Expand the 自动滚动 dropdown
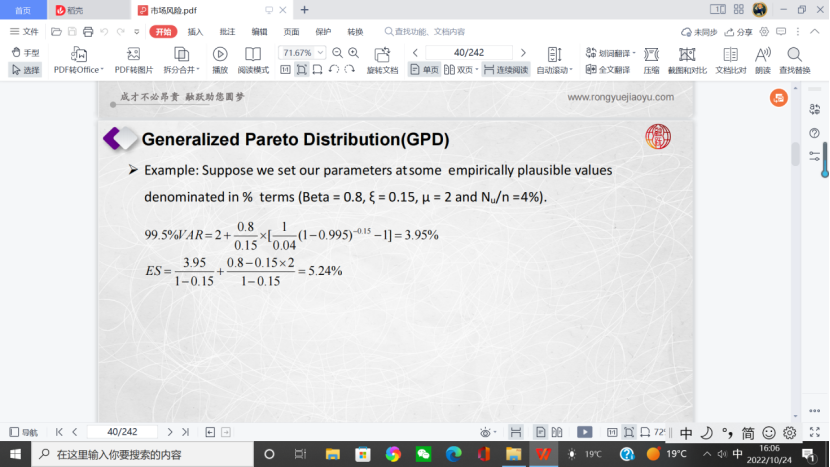The image size is (830, 467). 555,70
